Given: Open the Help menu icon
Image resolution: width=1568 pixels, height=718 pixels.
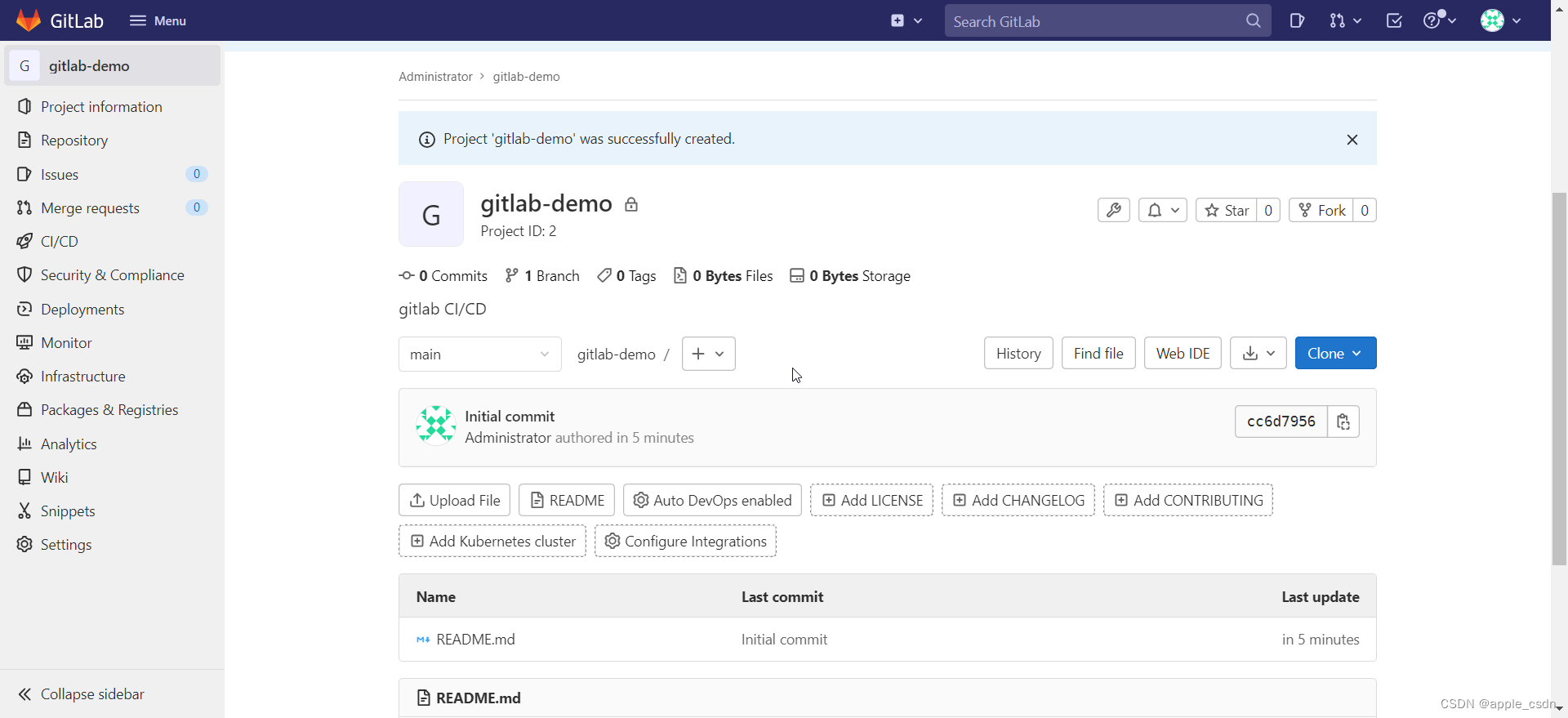Looking at the screenshot, I should pos(1440,20).
